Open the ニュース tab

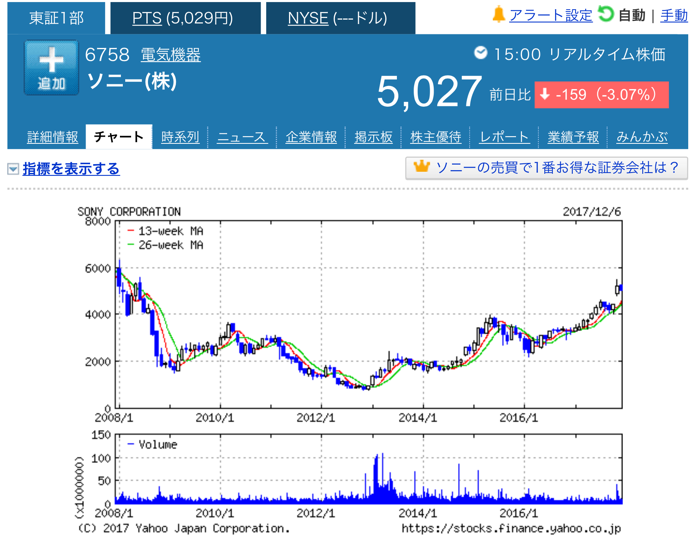click(242, 137)
